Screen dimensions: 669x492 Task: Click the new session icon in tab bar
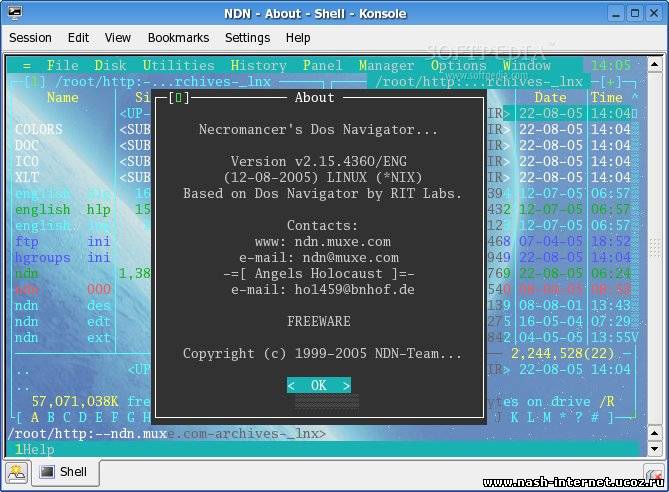[x=17, y=473]
